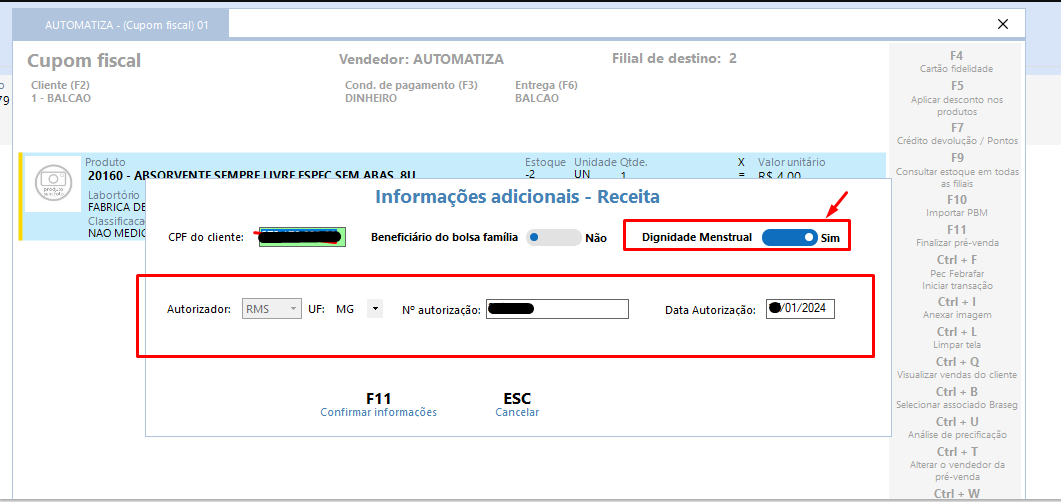
Task: Click Ctrl + U Análise de precificação
Action: coord(957,428)
